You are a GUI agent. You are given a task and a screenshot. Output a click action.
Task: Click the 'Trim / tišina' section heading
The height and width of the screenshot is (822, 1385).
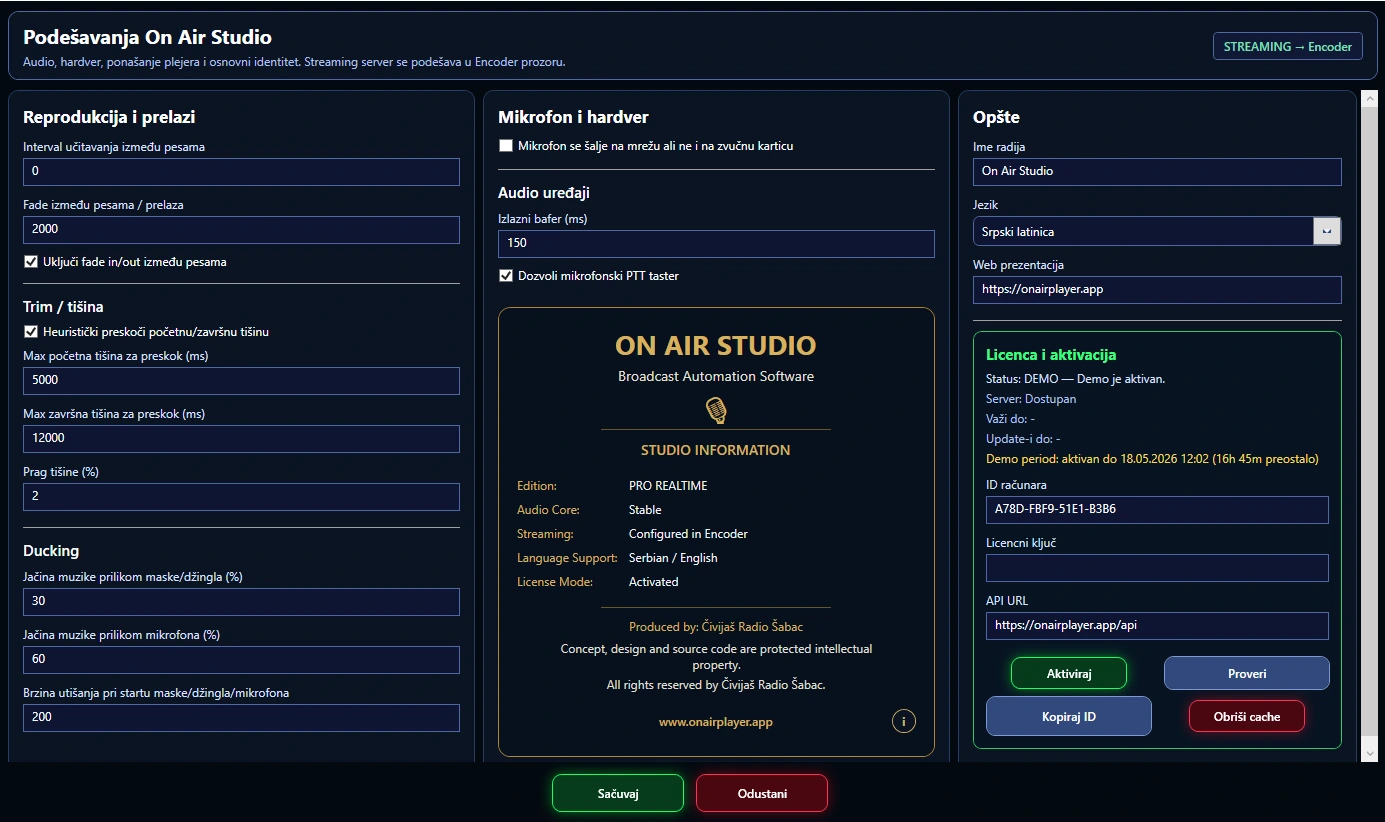coord(63,307)
